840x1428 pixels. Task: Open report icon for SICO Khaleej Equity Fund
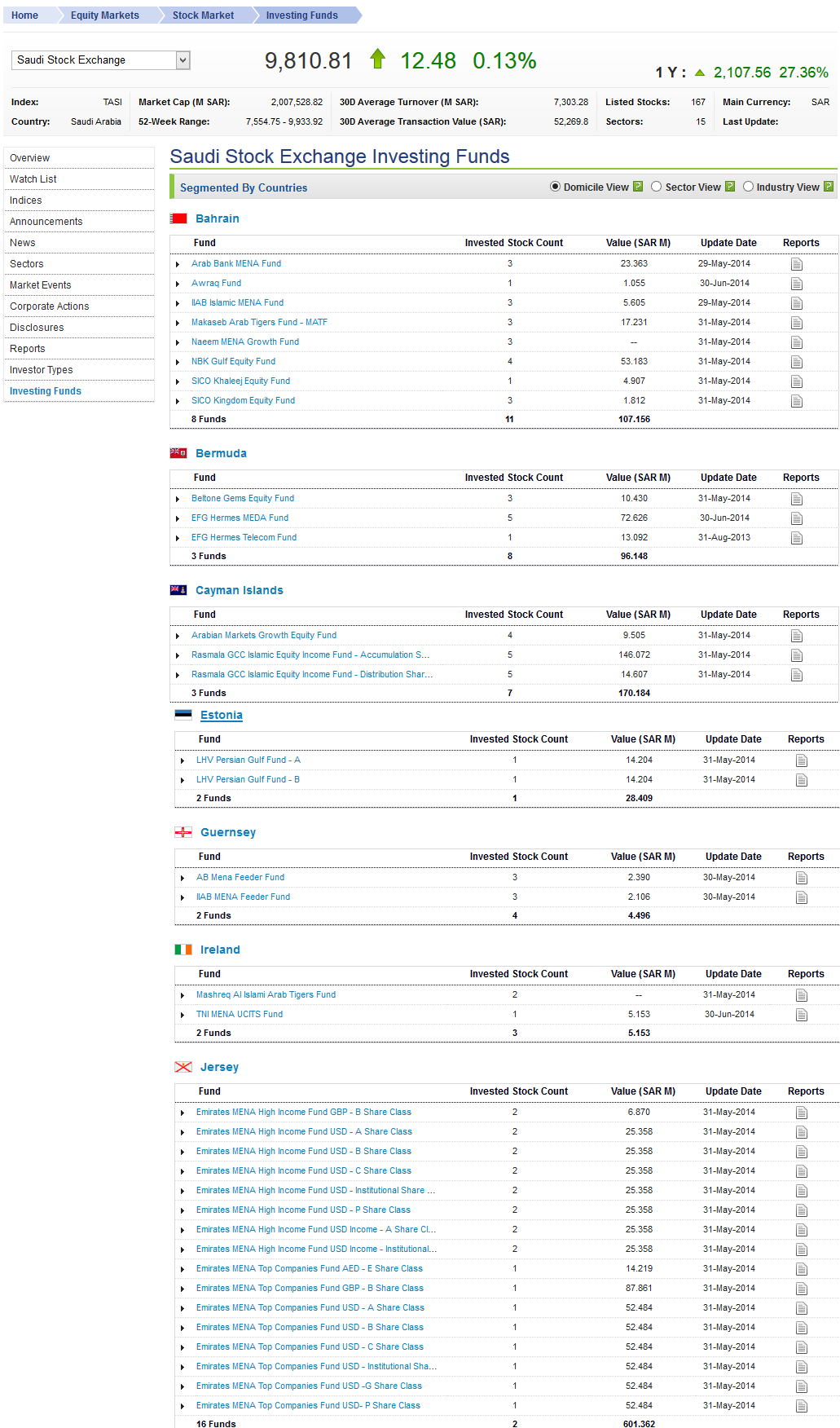click(797, 381)
